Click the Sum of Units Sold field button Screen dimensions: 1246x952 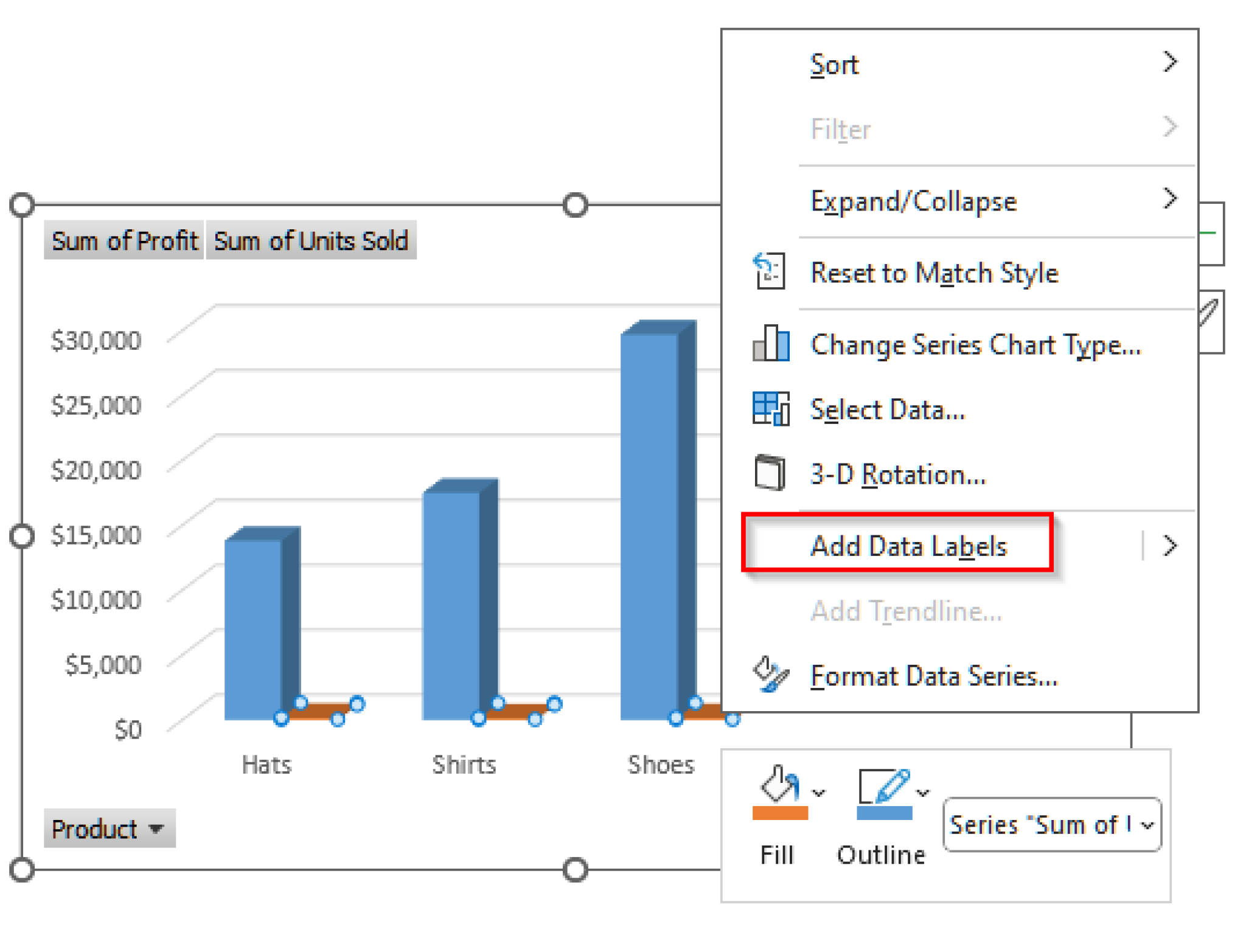311,240
